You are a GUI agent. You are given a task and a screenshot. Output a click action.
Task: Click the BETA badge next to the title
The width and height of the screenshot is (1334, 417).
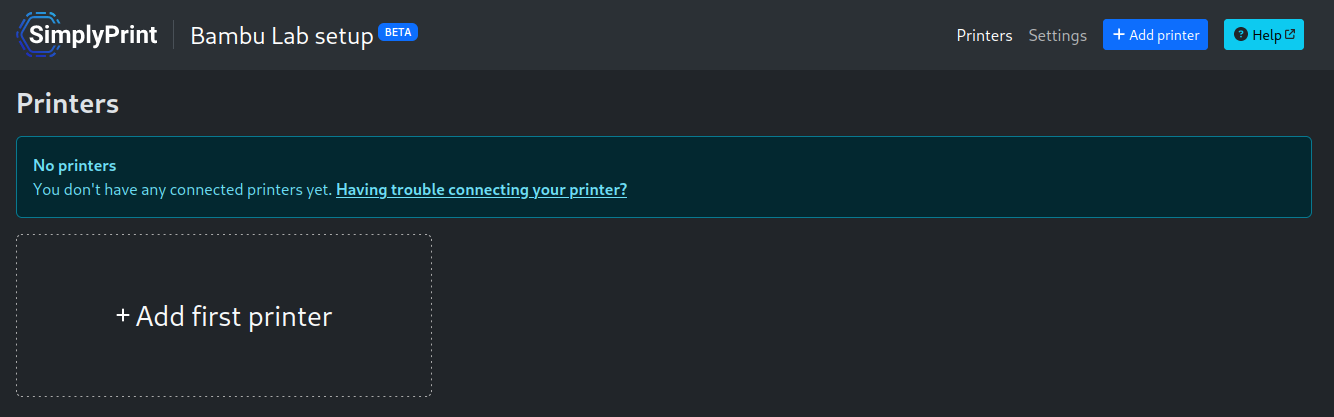click(398, 32)
